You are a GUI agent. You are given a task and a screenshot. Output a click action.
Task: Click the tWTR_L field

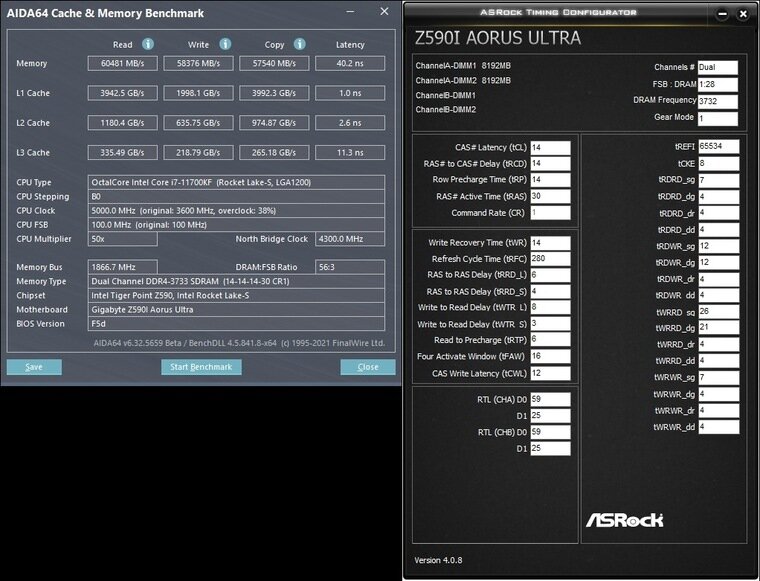tap(551, 307)
